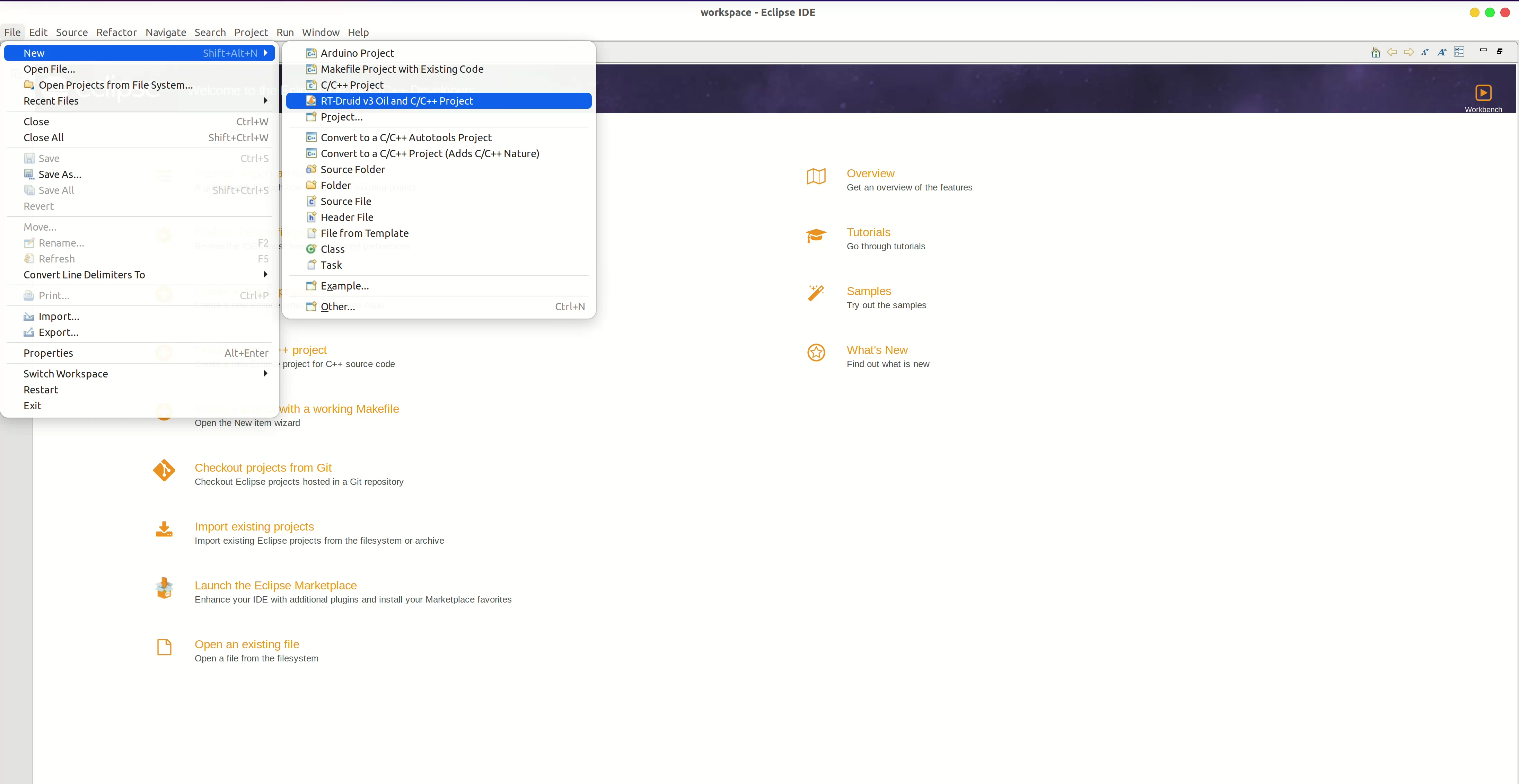
Task: Open the Refactor menu
Action: point(116,33)
